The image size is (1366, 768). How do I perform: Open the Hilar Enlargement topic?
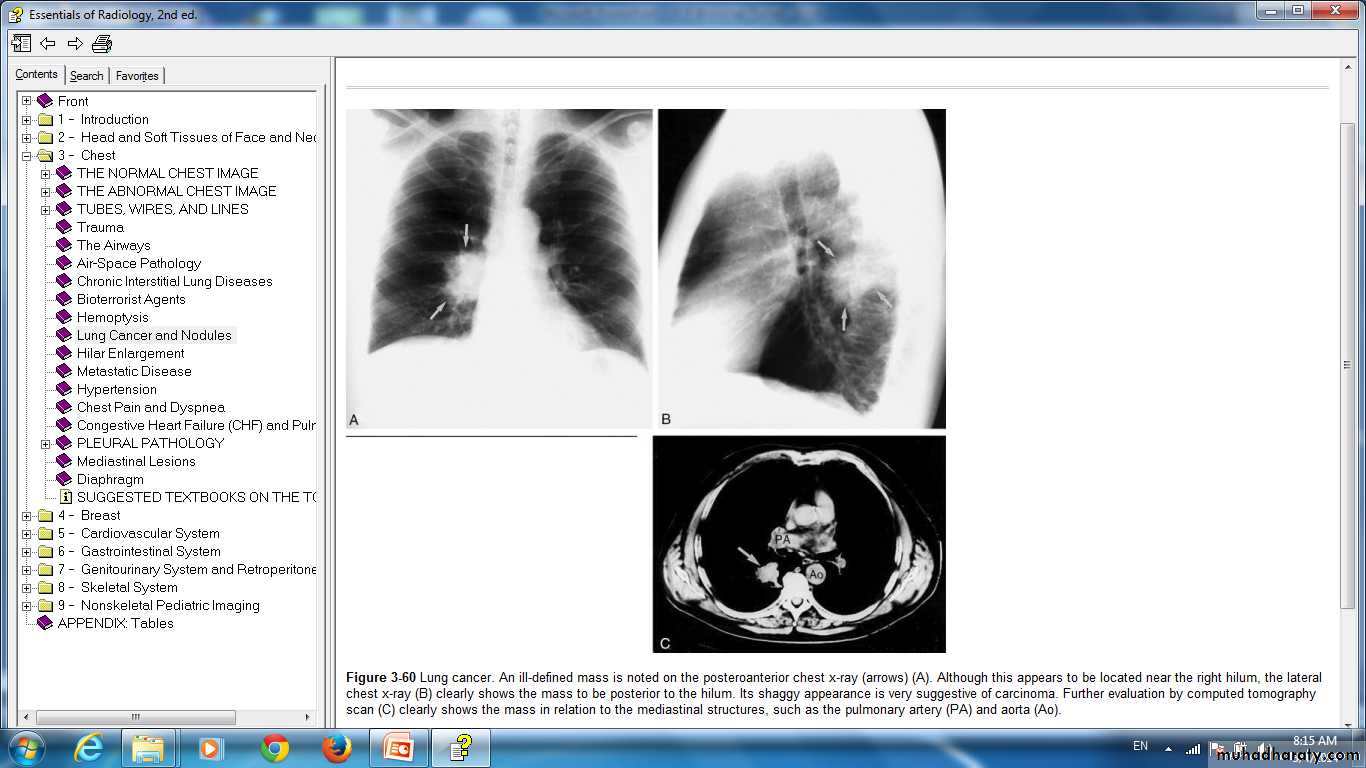click(x=130, y=354)
